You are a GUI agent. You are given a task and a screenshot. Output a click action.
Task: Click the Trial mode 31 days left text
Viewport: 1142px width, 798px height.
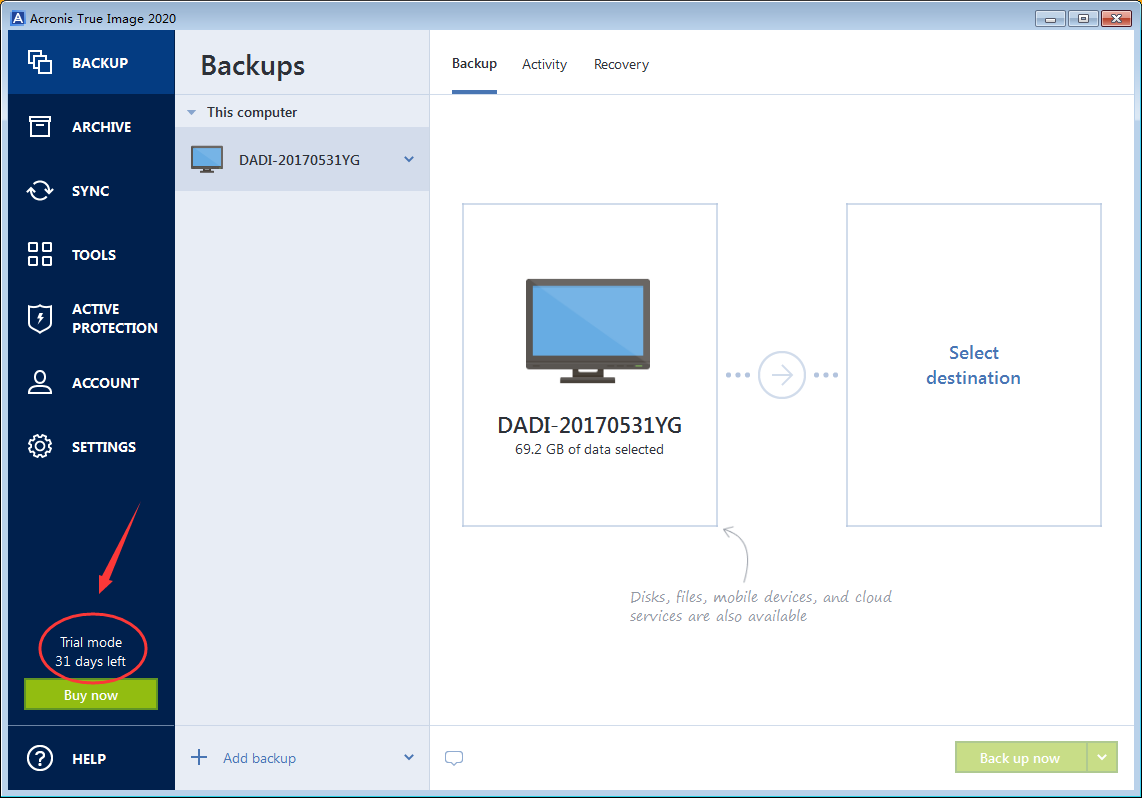tap(91, 652)
